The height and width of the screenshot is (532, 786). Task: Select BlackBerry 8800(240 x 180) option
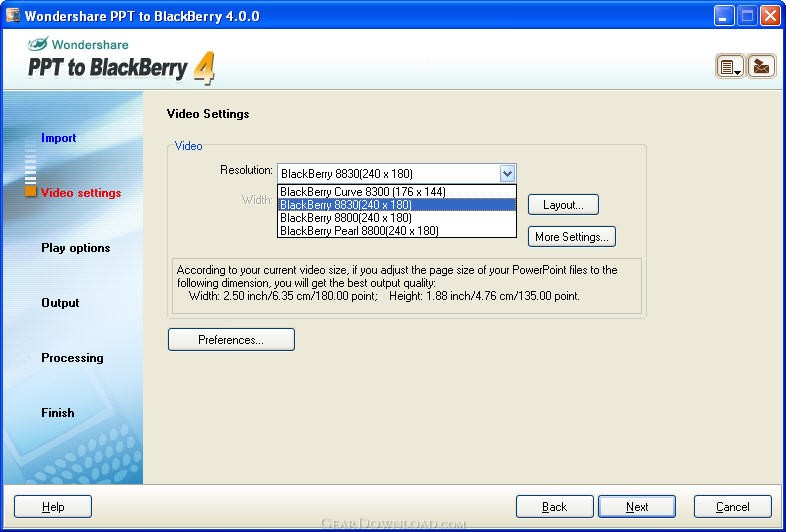tap(397, 218)
